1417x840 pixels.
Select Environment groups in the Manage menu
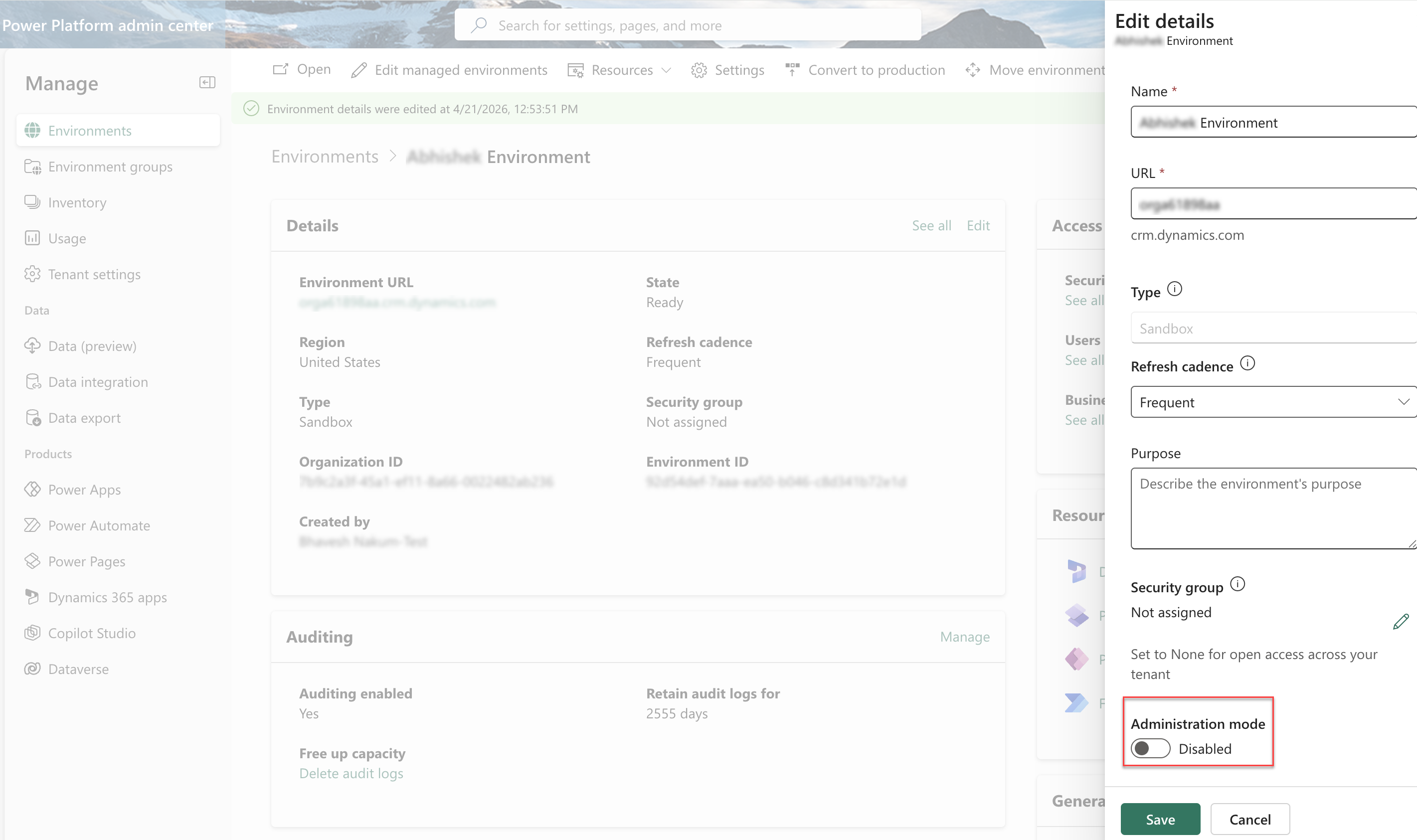coord(110,167)
